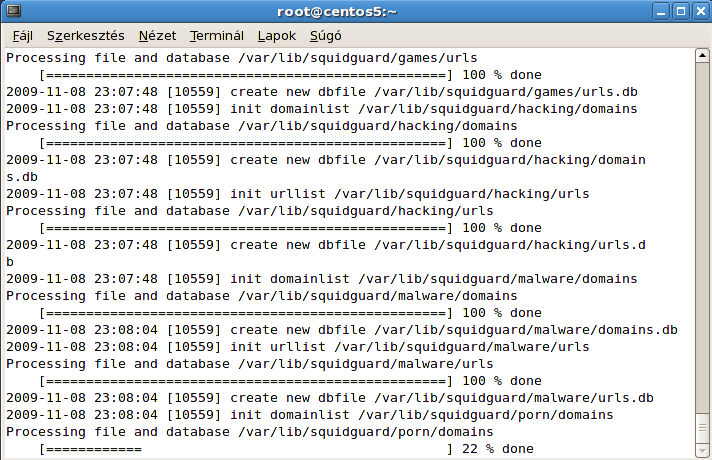Screen dimensions: 712x460
Task: Click the vertical scrollbar thumb
Action: click(703, 428)
